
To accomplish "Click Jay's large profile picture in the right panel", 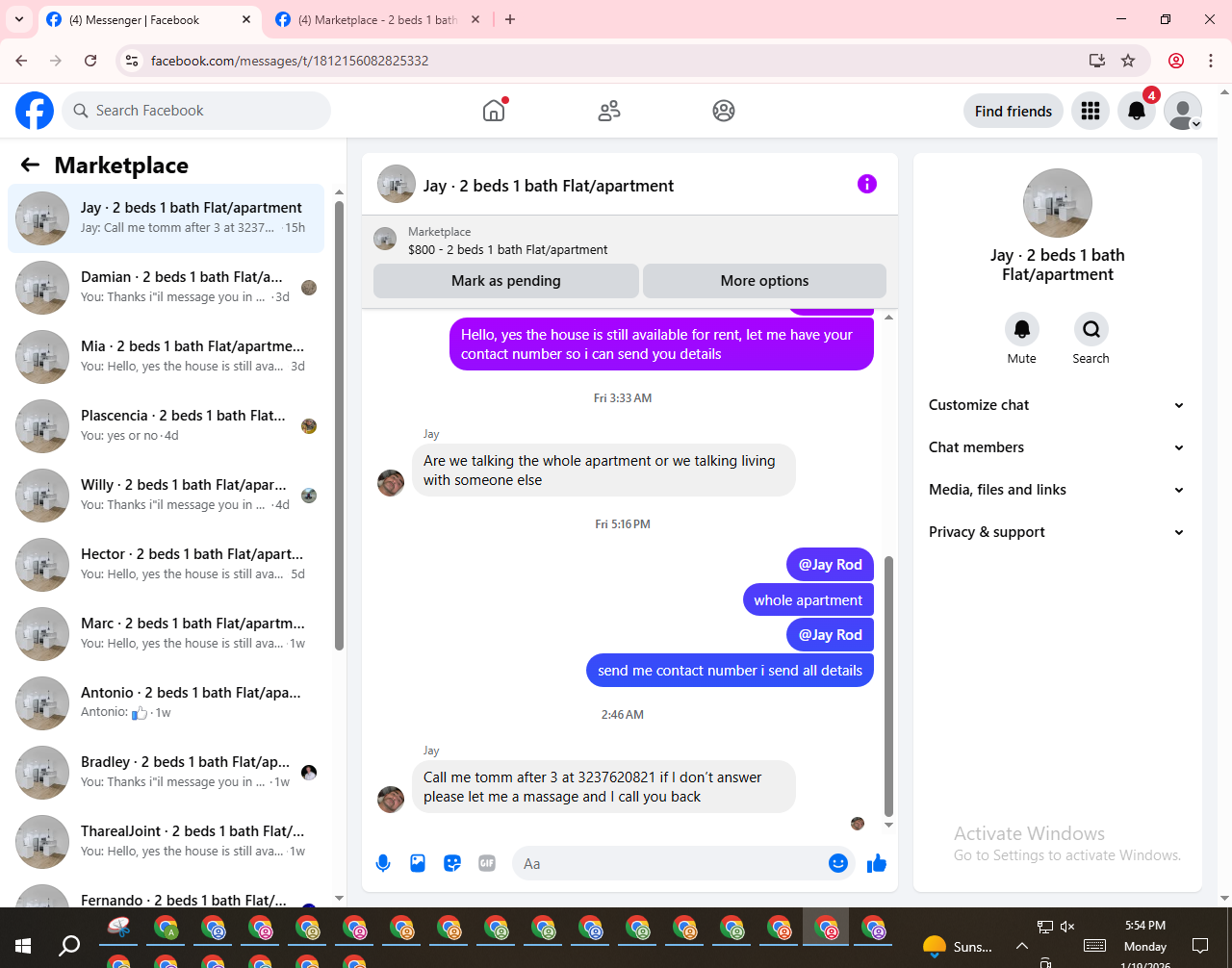I will (1058, 203).
